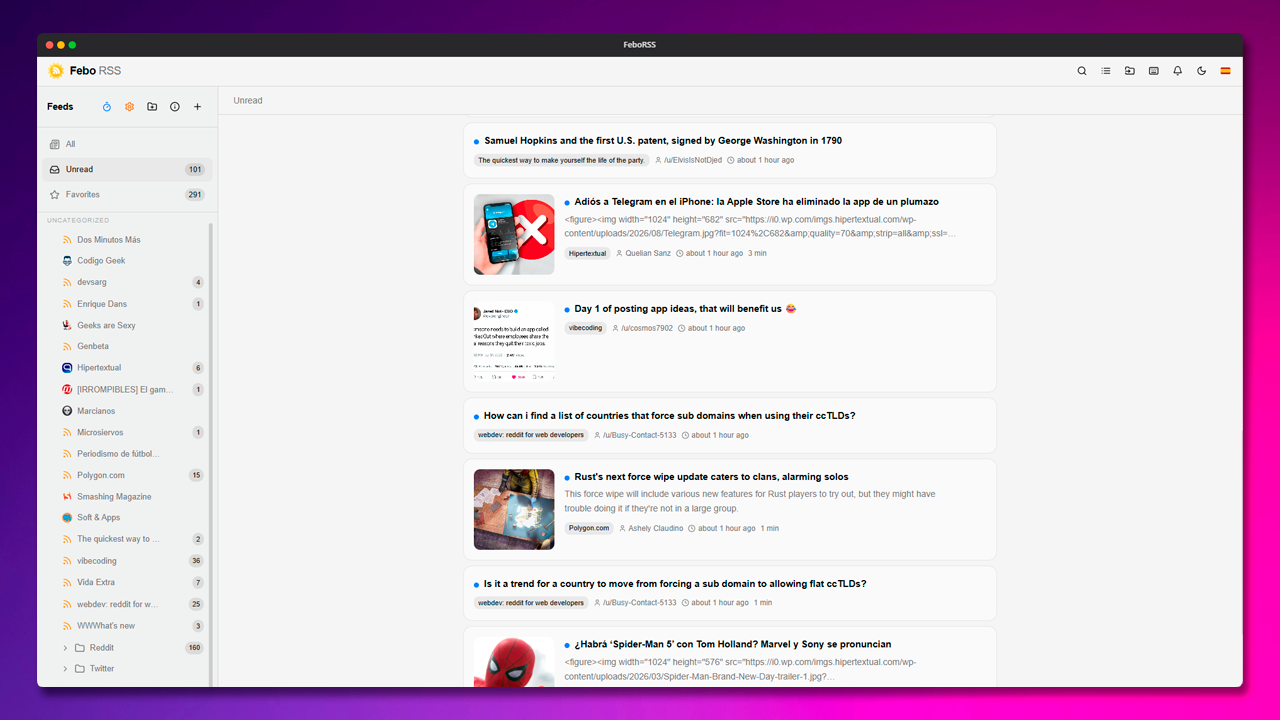
Task: Open search with the magnifier icon
Action: point(1082,71)
